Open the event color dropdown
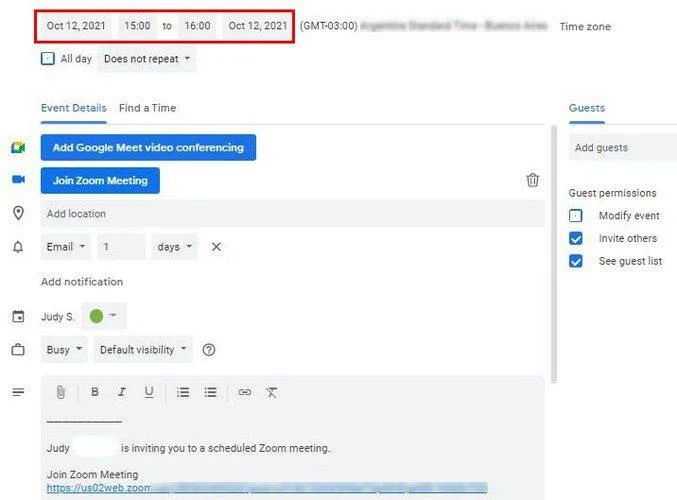The height and width of the screenshot is (500, 677). coord(104,316)
